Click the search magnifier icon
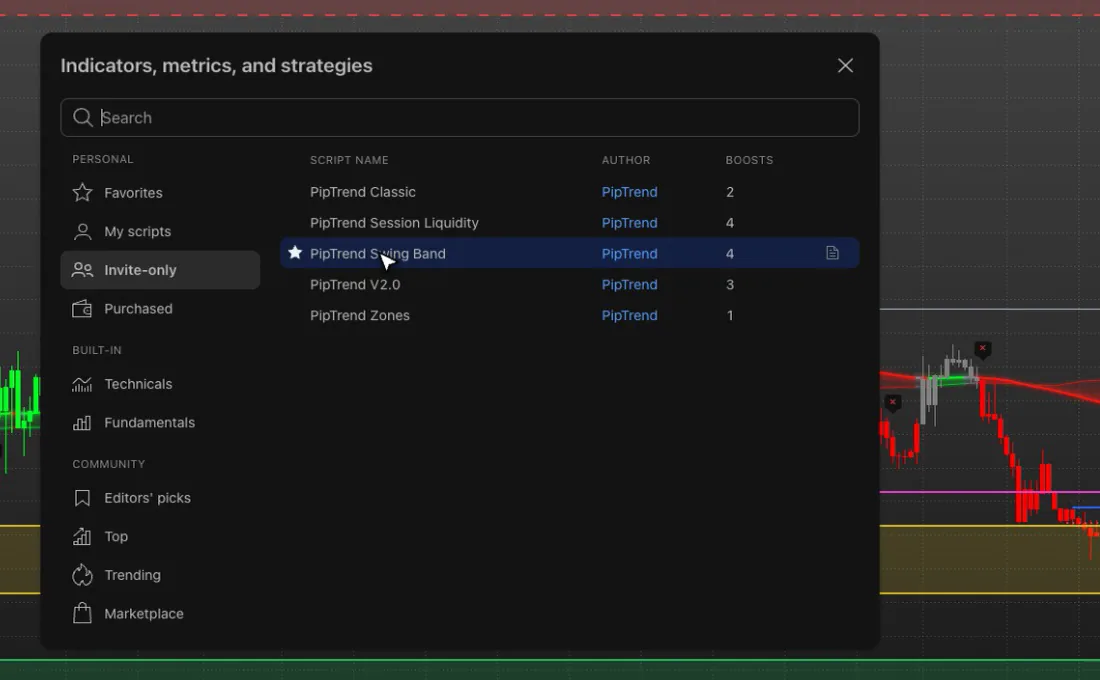Screen dimensions: 1100x680 click(83, 117)
